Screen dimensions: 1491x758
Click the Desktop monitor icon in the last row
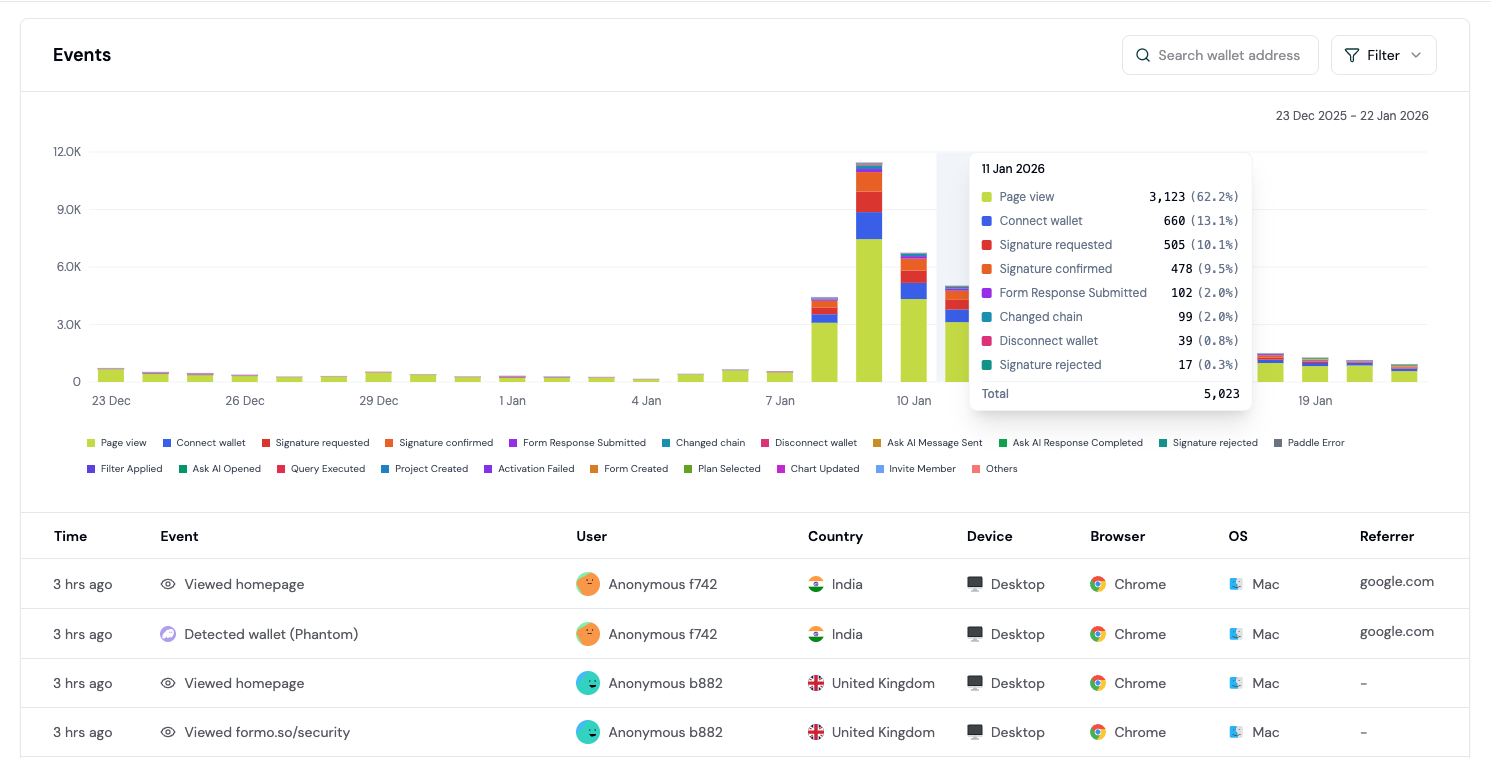click(974, 732)
